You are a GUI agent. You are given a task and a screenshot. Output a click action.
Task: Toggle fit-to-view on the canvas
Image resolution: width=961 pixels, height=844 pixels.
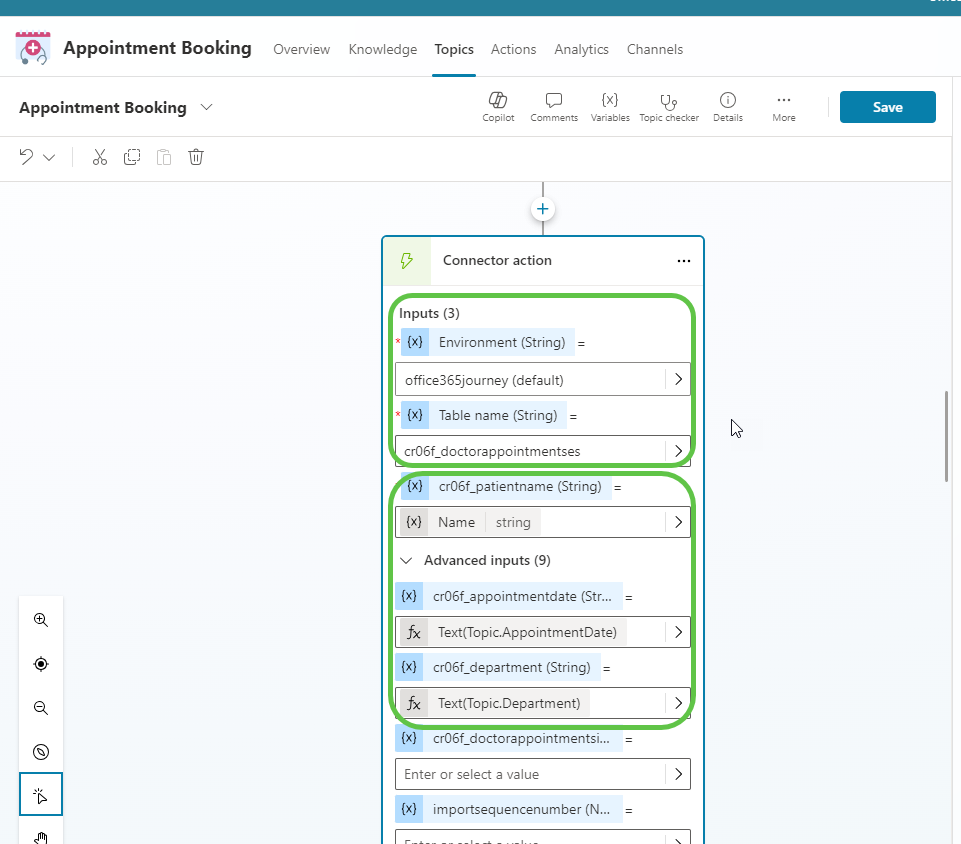pyautogui.click(x=40, y=663)
